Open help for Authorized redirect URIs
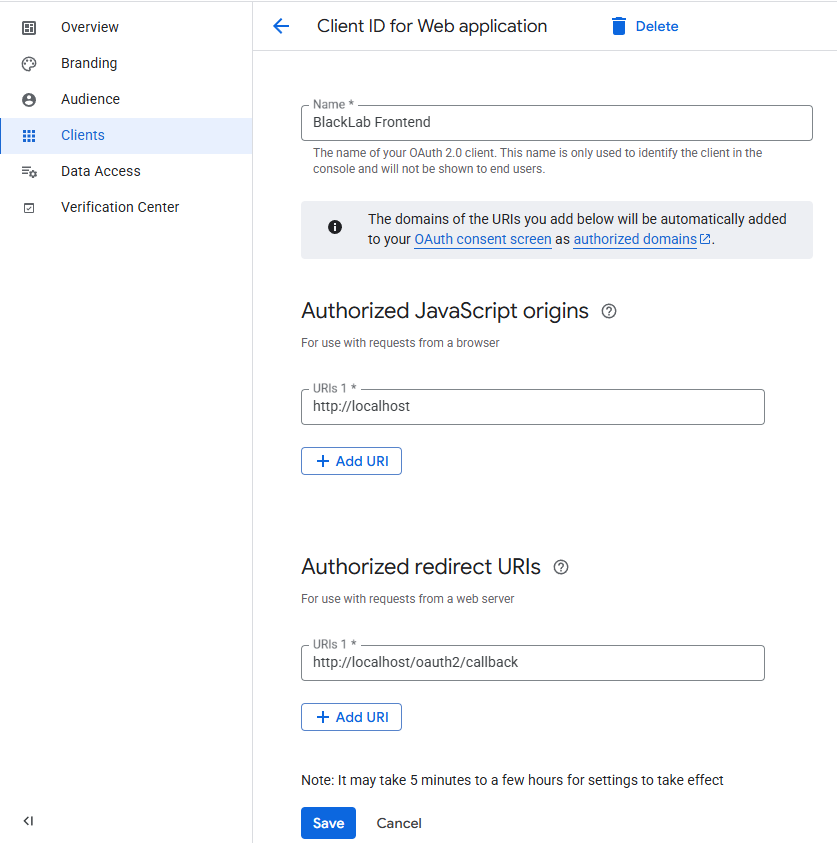The width and height of the screenshot is (837, 843). 561,567
